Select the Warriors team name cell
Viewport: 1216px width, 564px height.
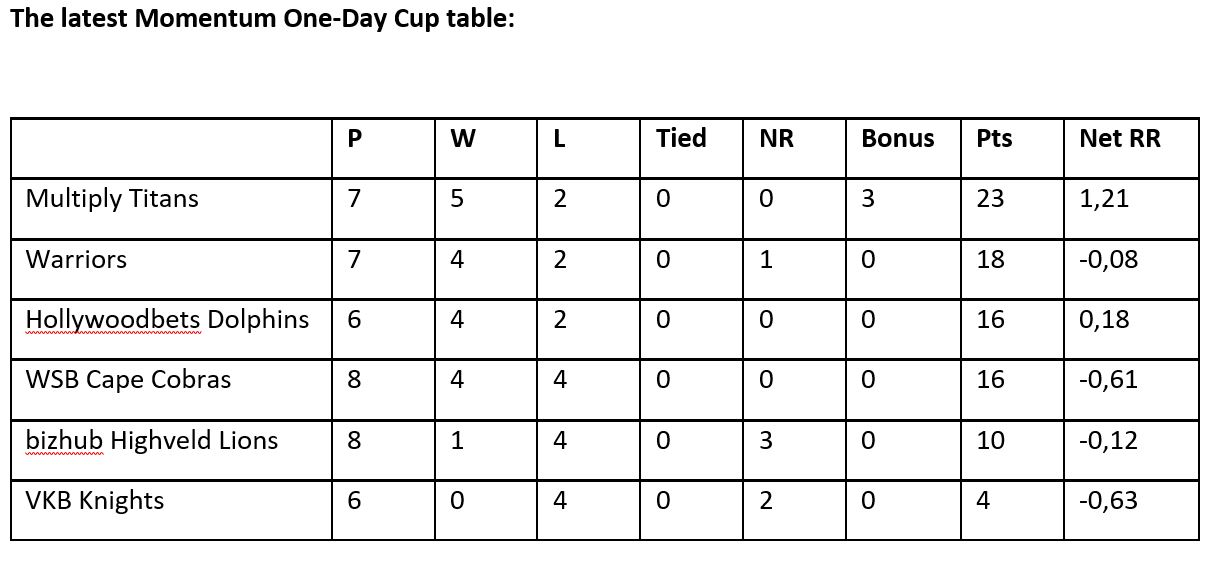point(171,269)
